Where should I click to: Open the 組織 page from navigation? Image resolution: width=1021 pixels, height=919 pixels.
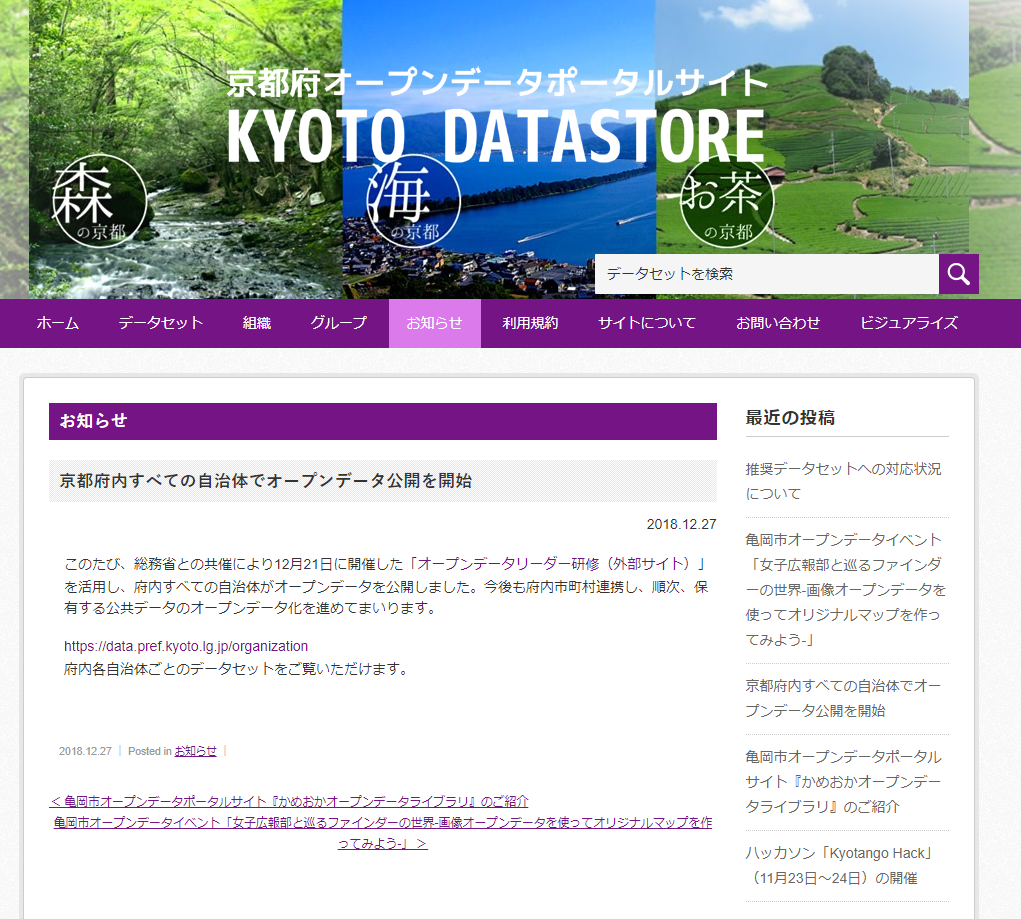257,323
